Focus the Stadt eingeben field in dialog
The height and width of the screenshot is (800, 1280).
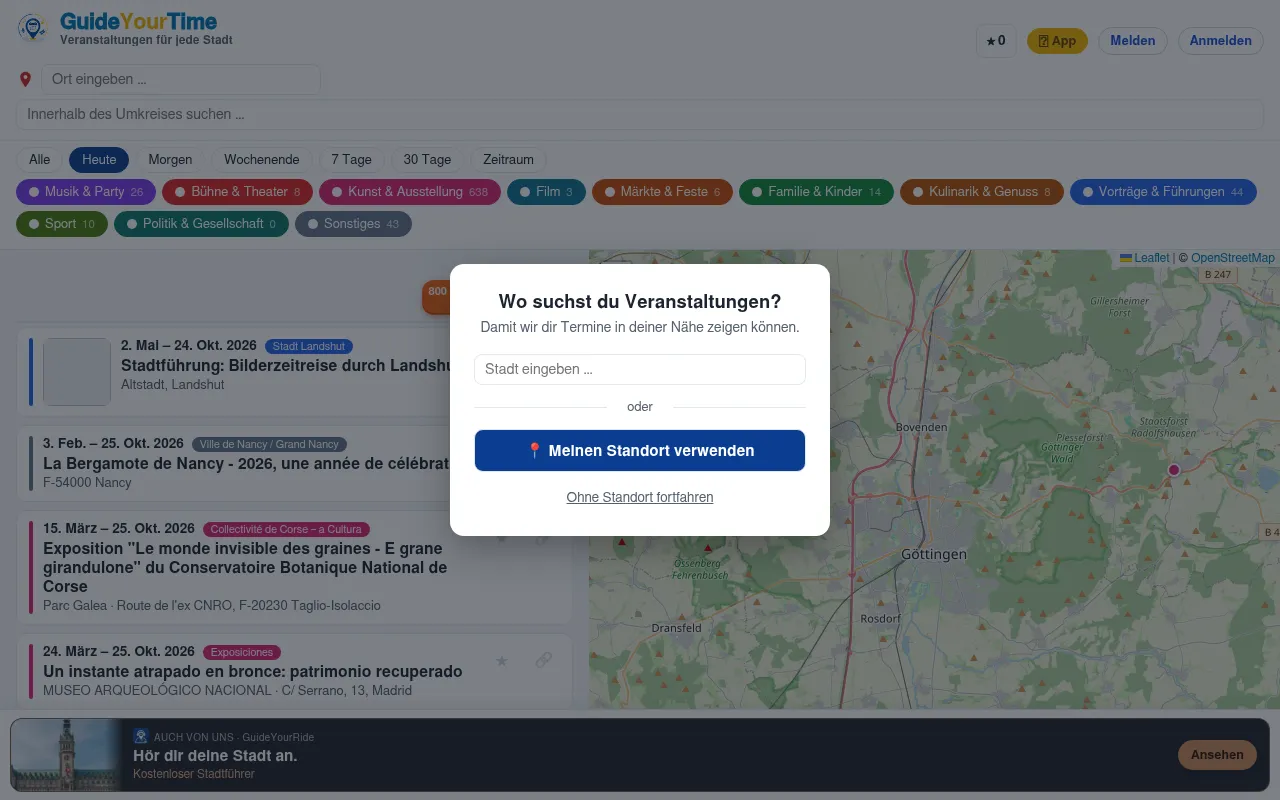(x=640, y=370)
